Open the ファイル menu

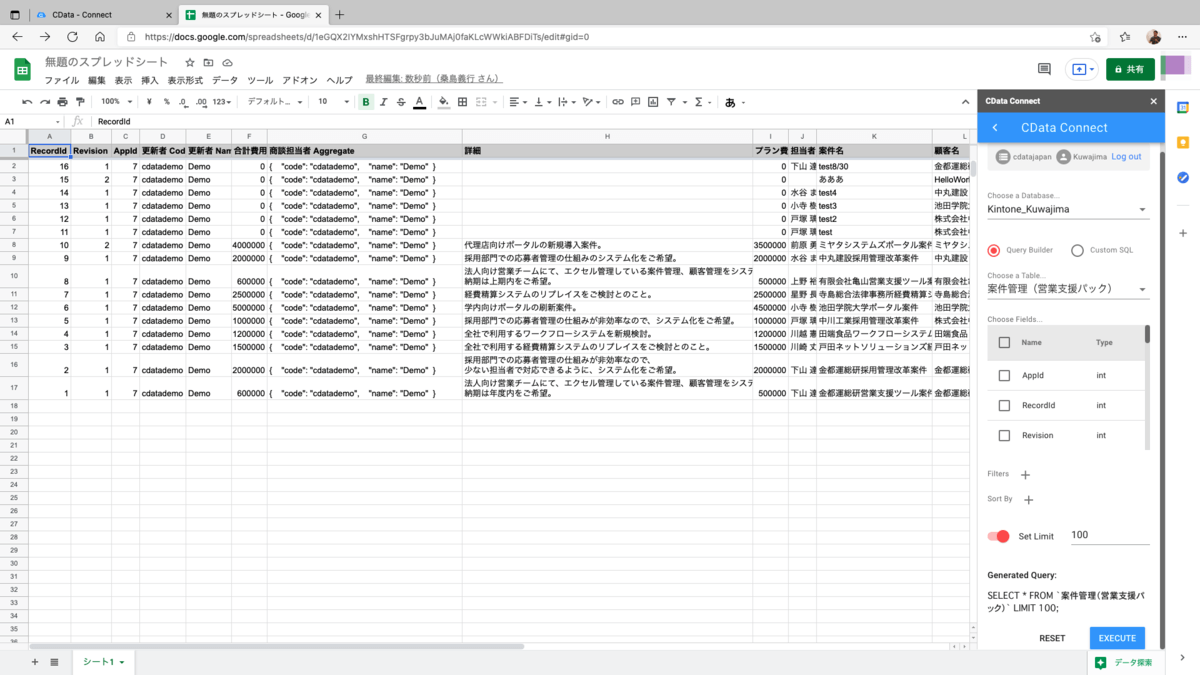point(61,80)
